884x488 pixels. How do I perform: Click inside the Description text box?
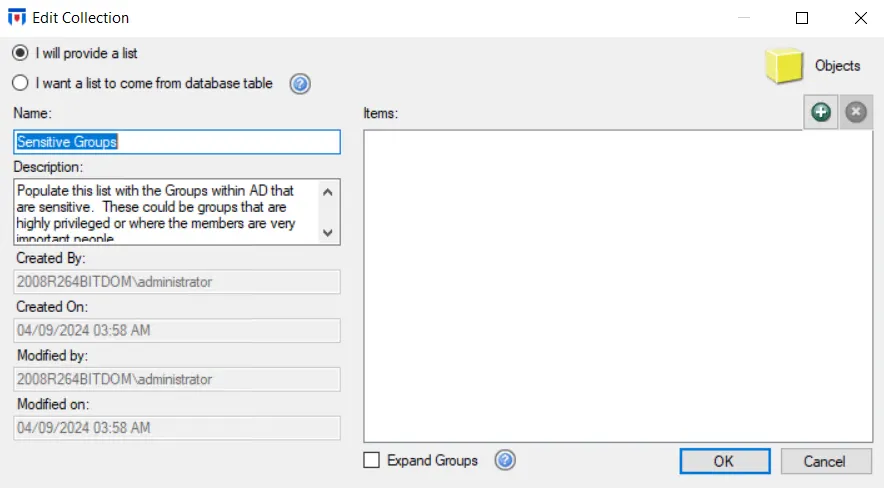[166, 212]
